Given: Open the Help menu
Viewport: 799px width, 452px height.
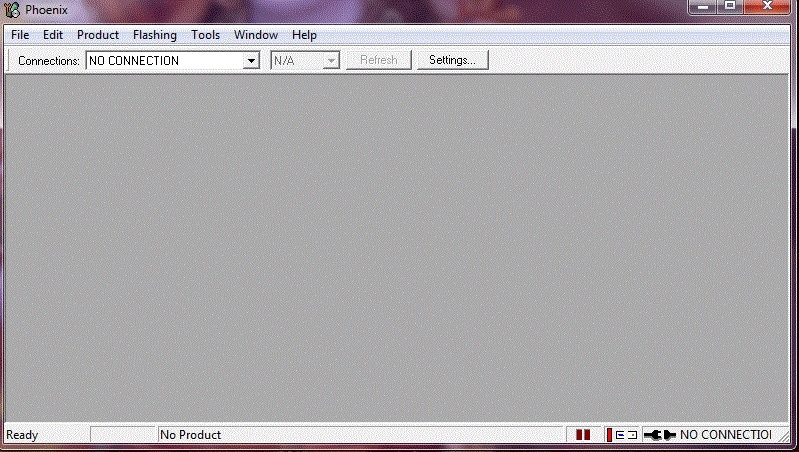Looking at the screenshot, I should 304,35.
